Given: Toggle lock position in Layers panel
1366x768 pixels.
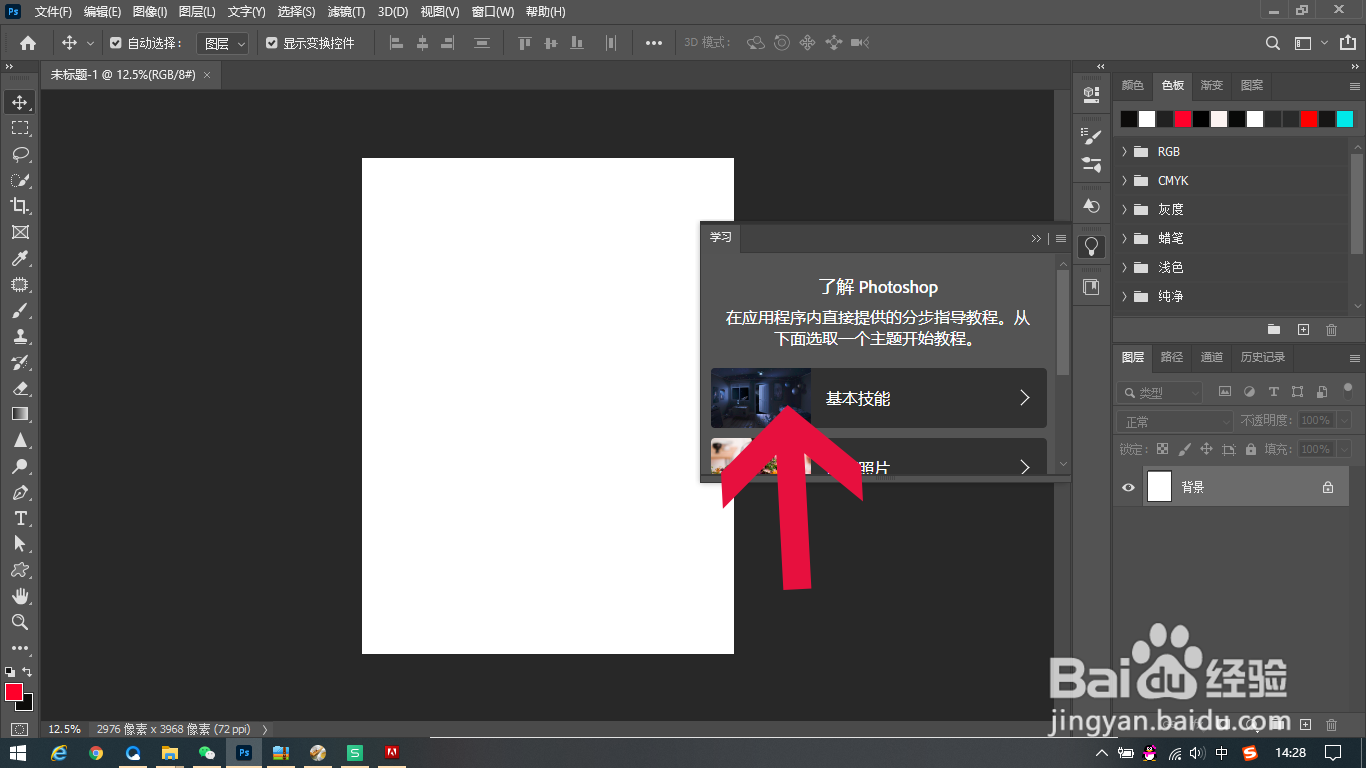Looking at the screenshot, I should coord(1206,449).
